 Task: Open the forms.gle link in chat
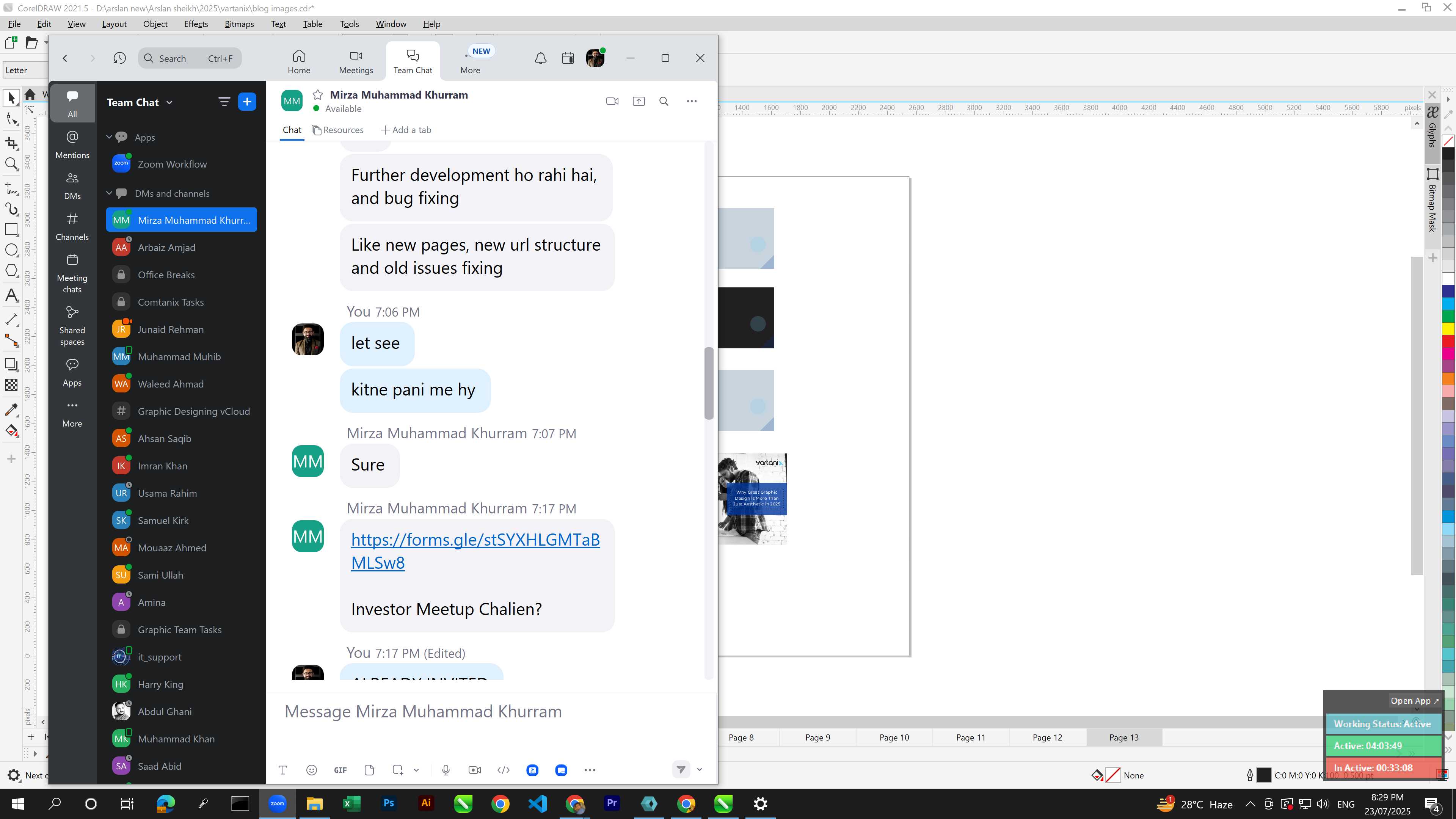[475, 551]
